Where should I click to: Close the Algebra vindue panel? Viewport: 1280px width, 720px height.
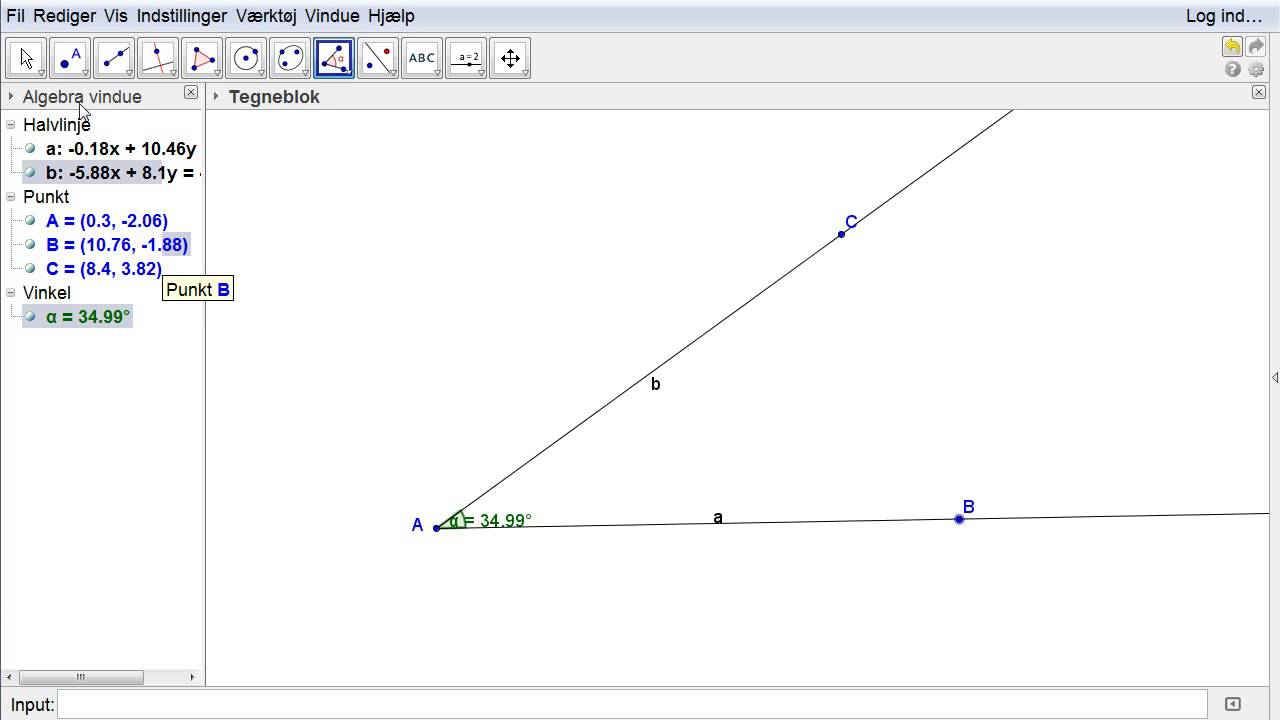point(191,92)
